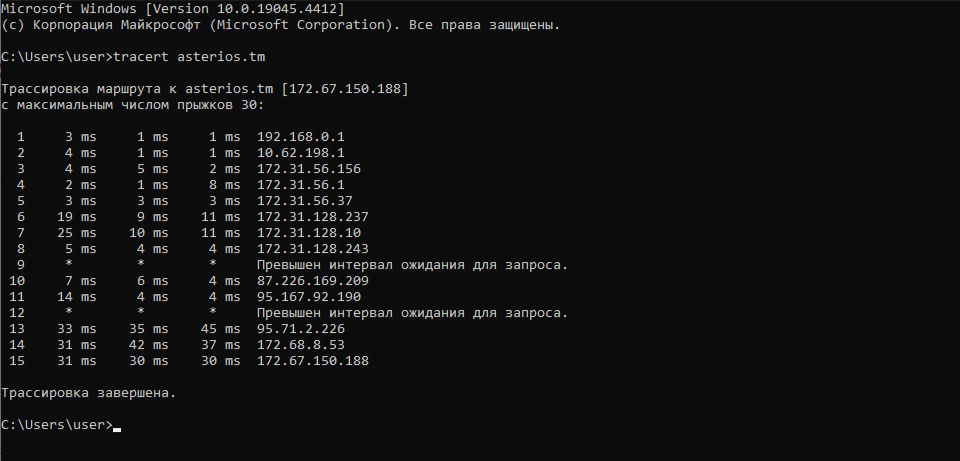Click the timeout message on hop 12
Screen dimensions: 960x461
(413, 313)
